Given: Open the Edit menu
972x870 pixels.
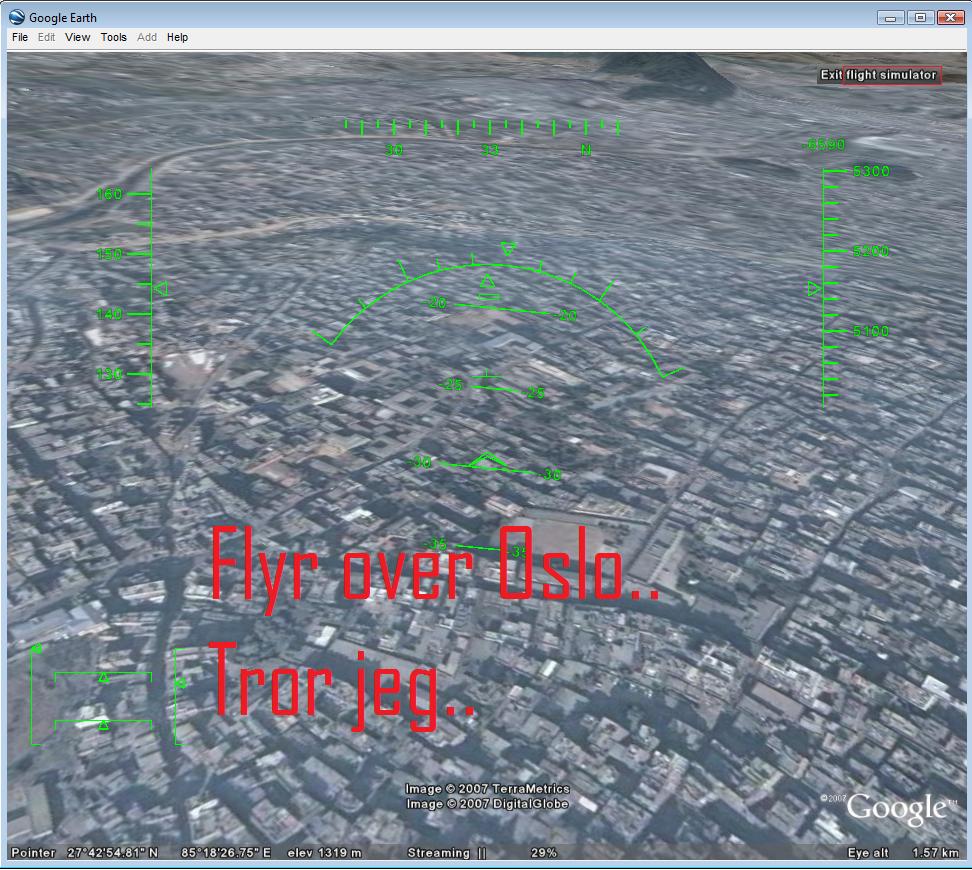Looking at the screenshot, I should [x=46, y=37].
